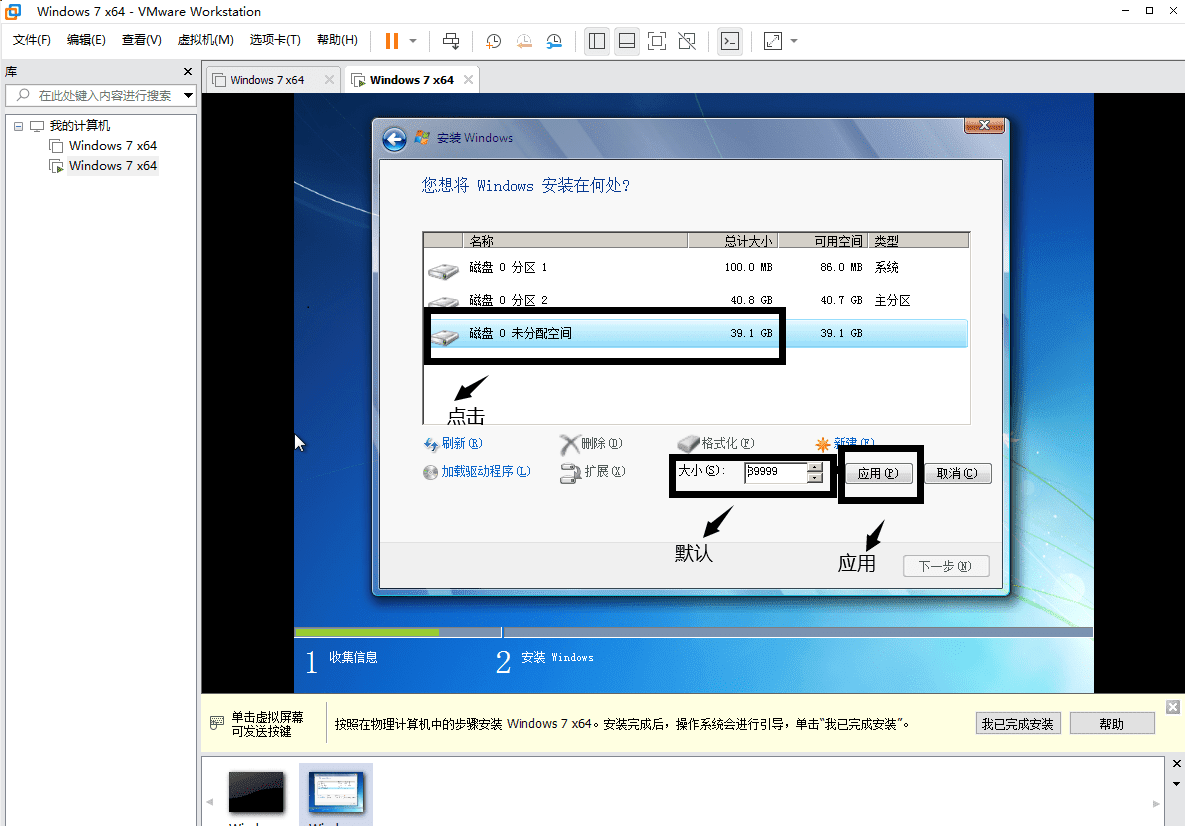Click the library search input field

pyautogui.click(x=93, y=95)
